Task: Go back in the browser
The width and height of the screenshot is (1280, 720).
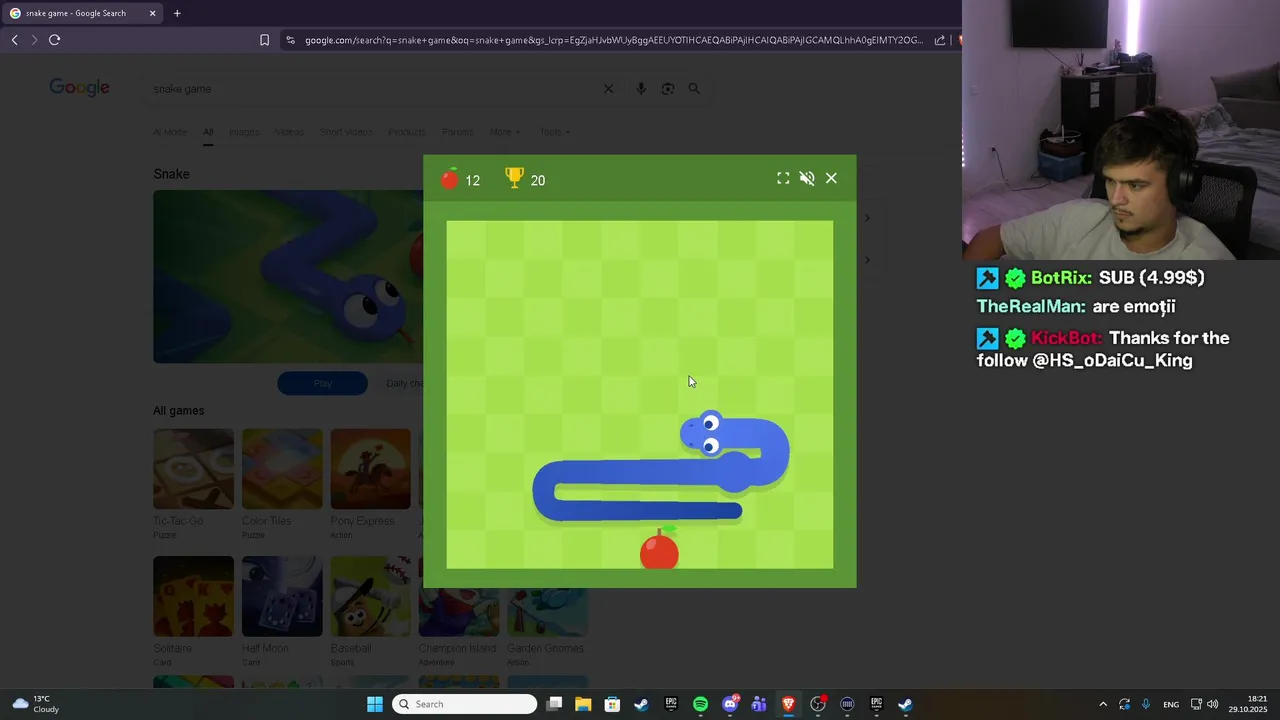Action: click(x=14, y=40)
